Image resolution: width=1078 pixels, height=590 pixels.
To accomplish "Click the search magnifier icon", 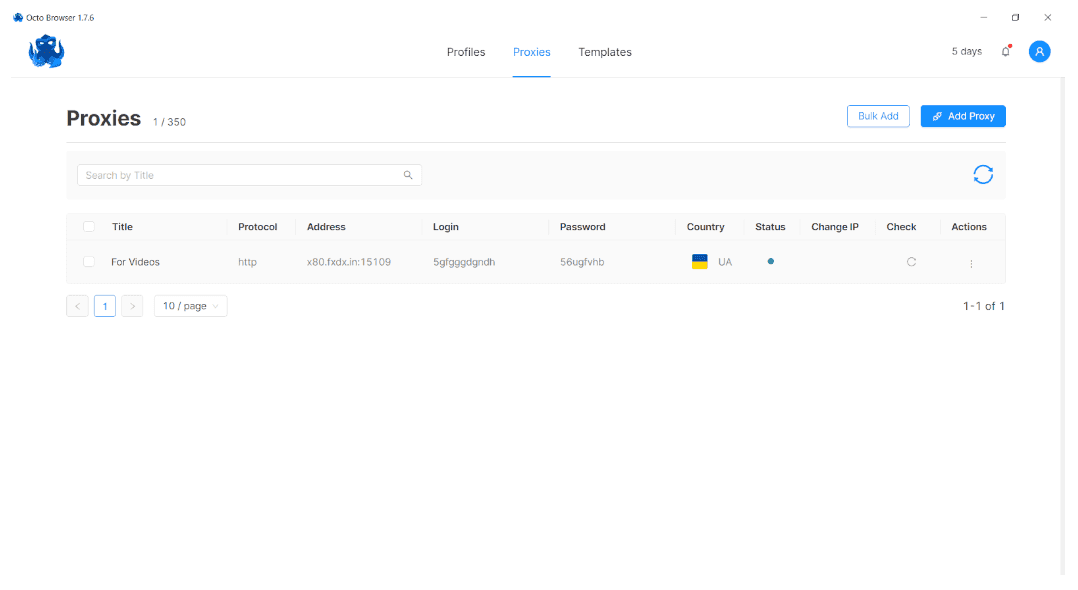I will pos(408,175).
